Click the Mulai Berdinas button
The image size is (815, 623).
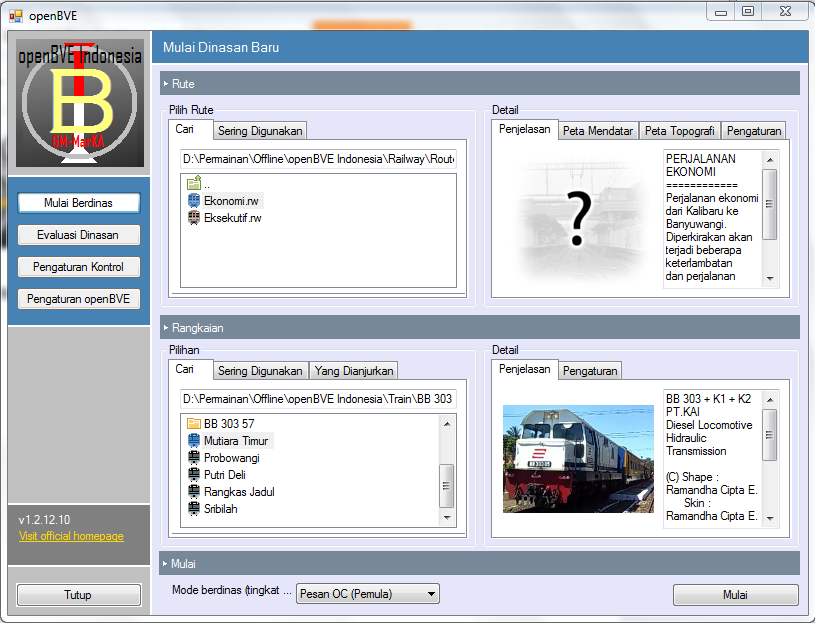point(78,203)
